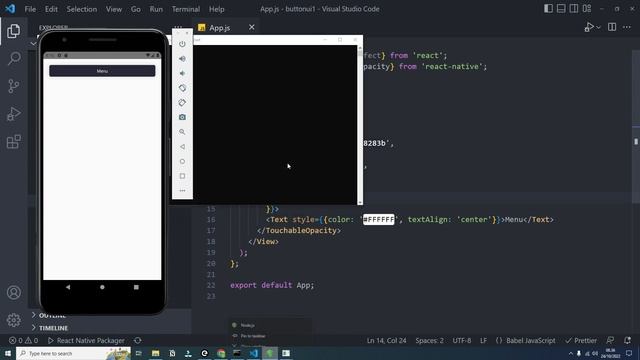Open the Terminal menu
Viewport: 640px width, 360px height.
186,9
